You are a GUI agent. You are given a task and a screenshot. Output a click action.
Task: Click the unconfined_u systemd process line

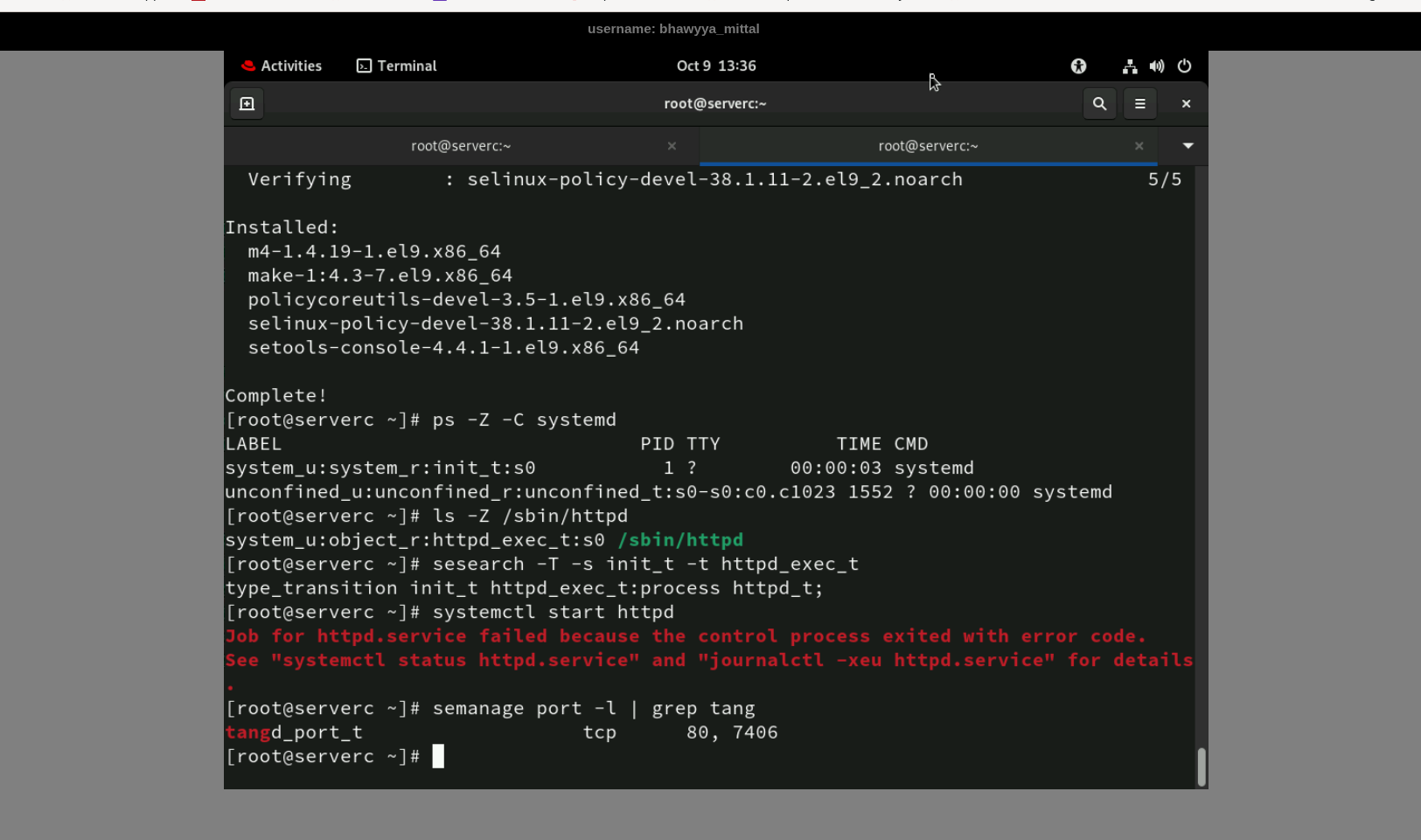pos(669,492)
